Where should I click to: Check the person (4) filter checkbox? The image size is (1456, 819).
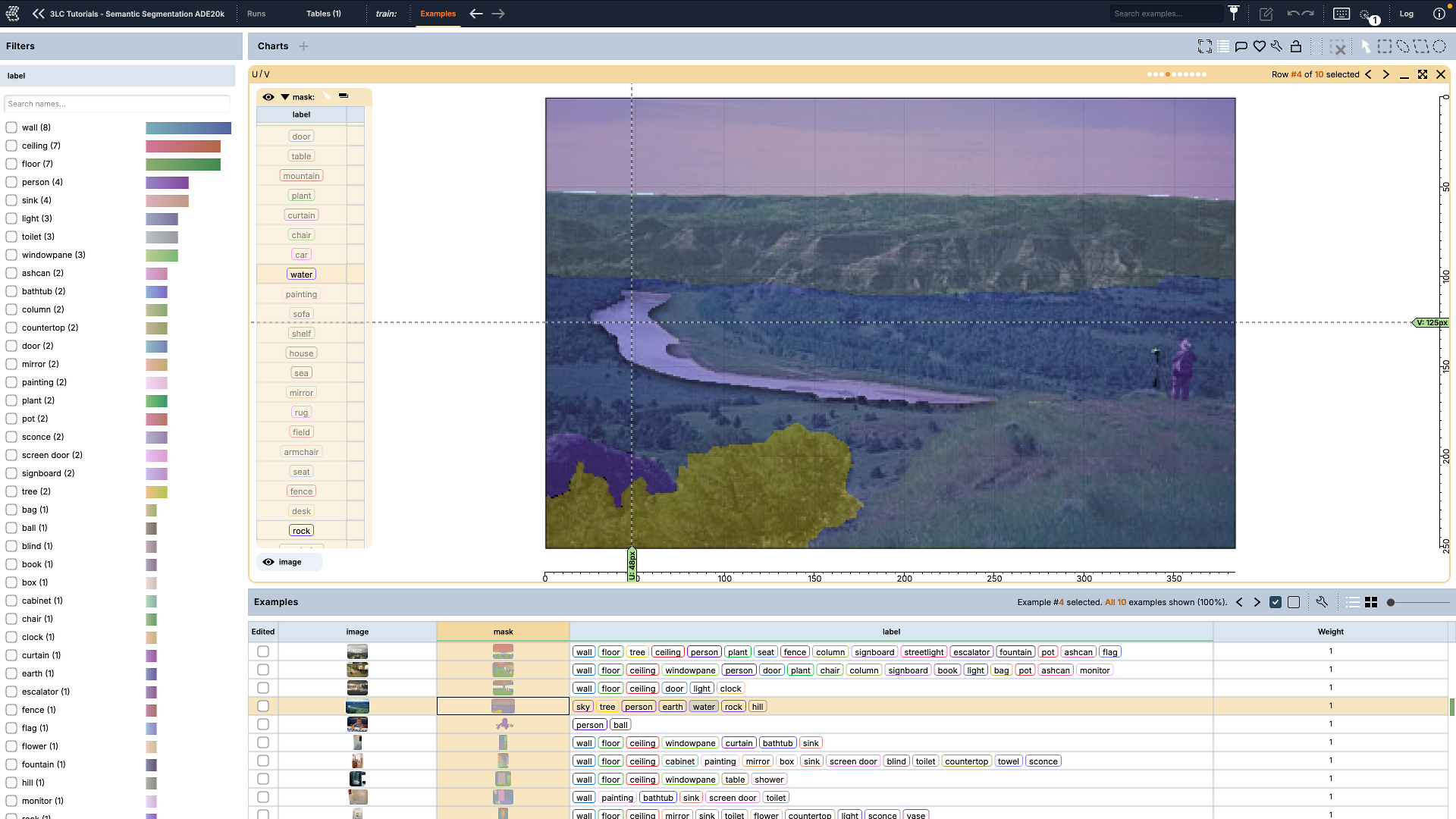coord(11,182)
